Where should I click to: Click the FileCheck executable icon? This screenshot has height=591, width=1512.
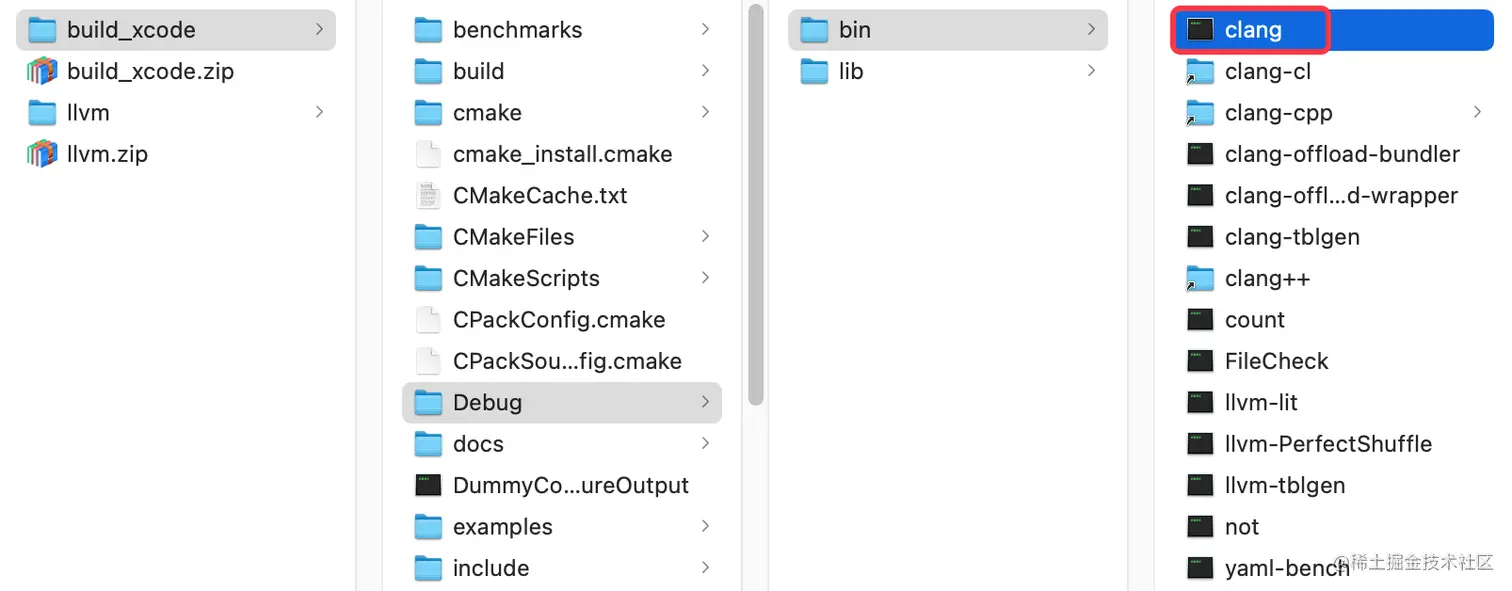coord(1200,361)
